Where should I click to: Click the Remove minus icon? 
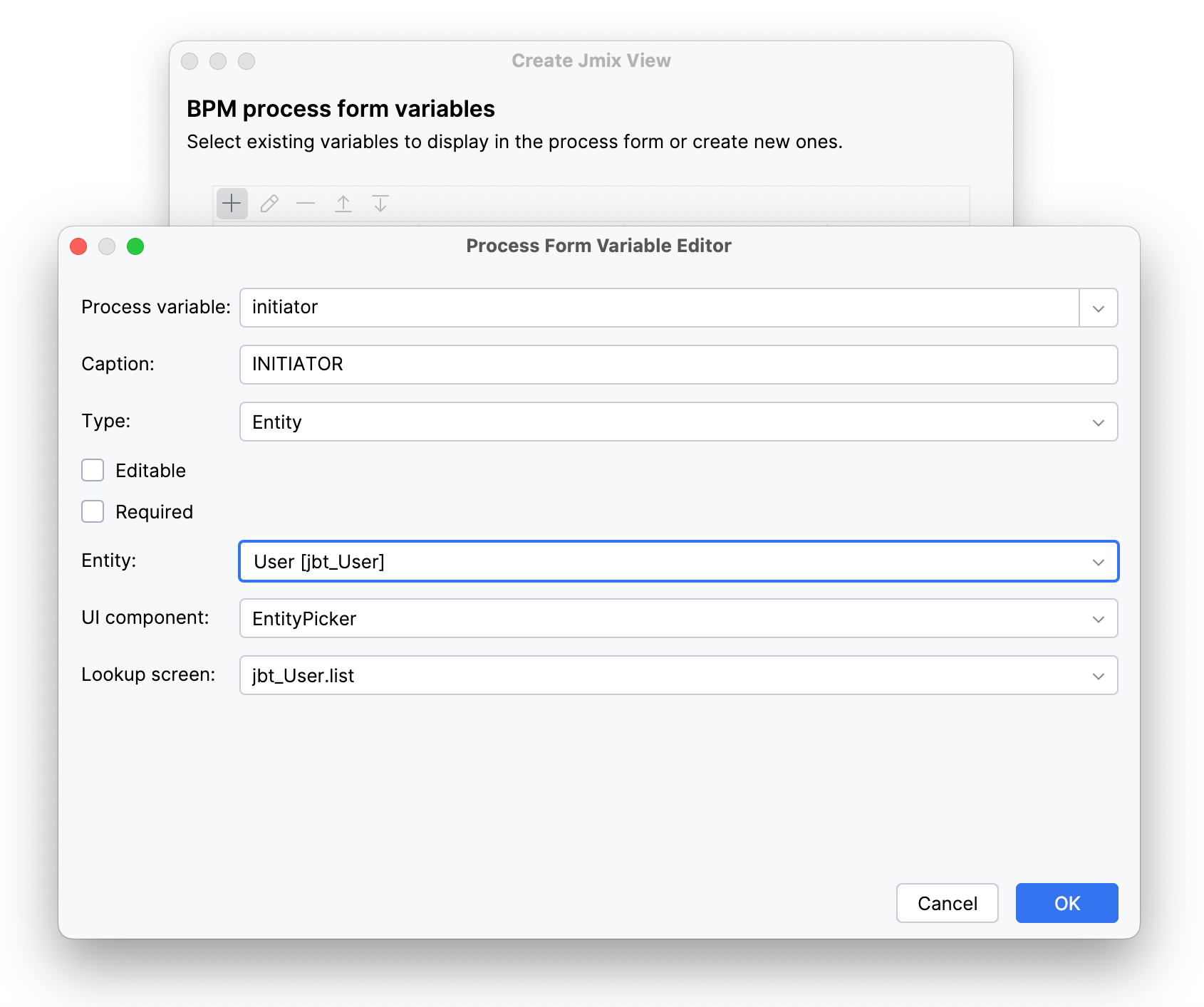coord(306,204)
